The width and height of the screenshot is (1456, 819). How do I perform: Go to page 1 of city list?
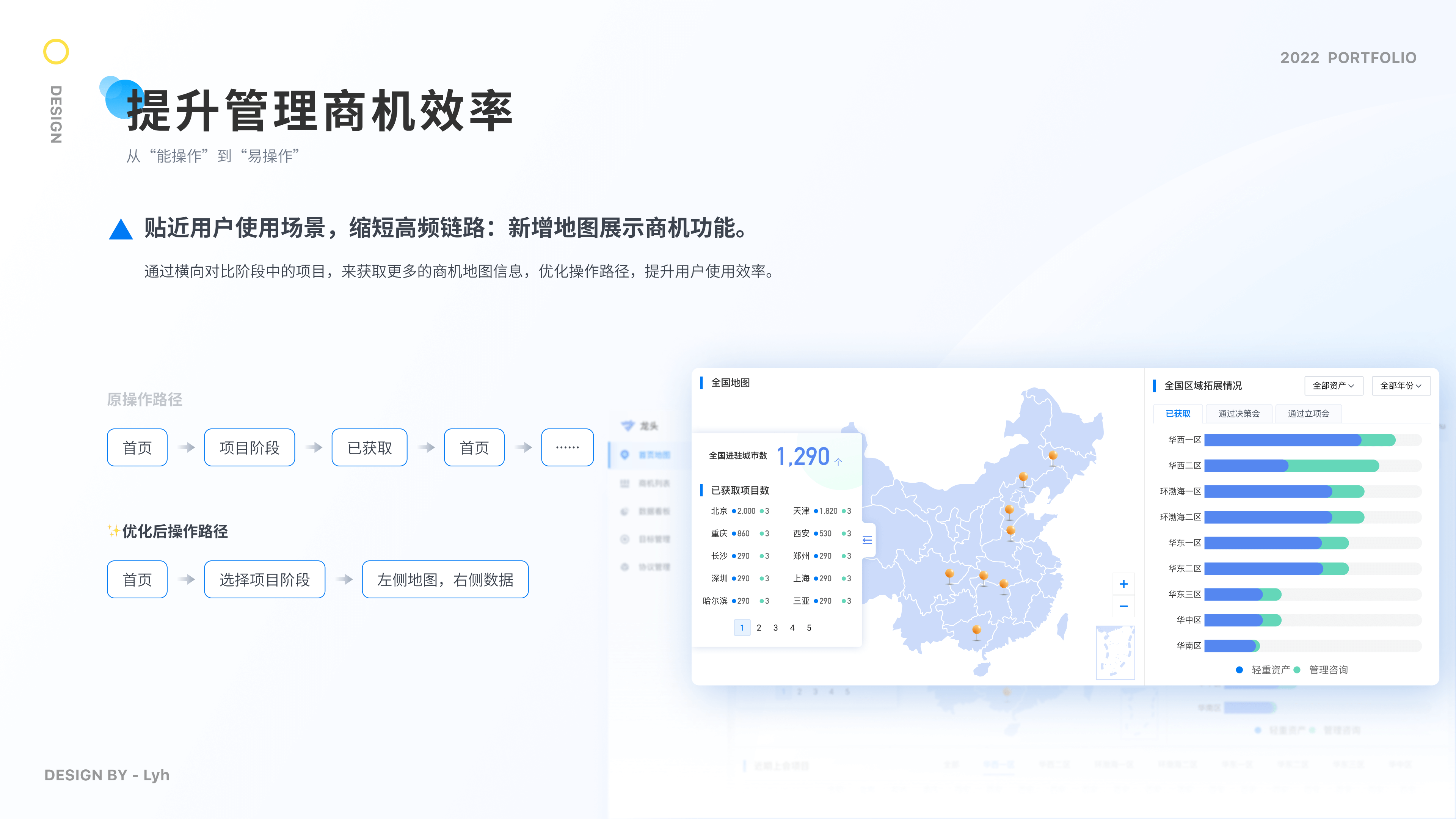point(742,628)
